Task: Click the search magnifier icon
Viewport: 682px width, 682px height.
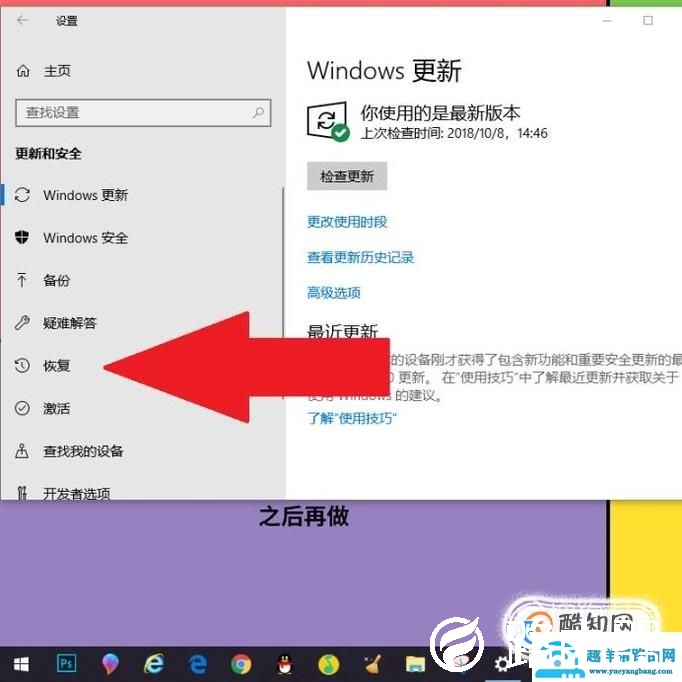Action: click(258, 113)
